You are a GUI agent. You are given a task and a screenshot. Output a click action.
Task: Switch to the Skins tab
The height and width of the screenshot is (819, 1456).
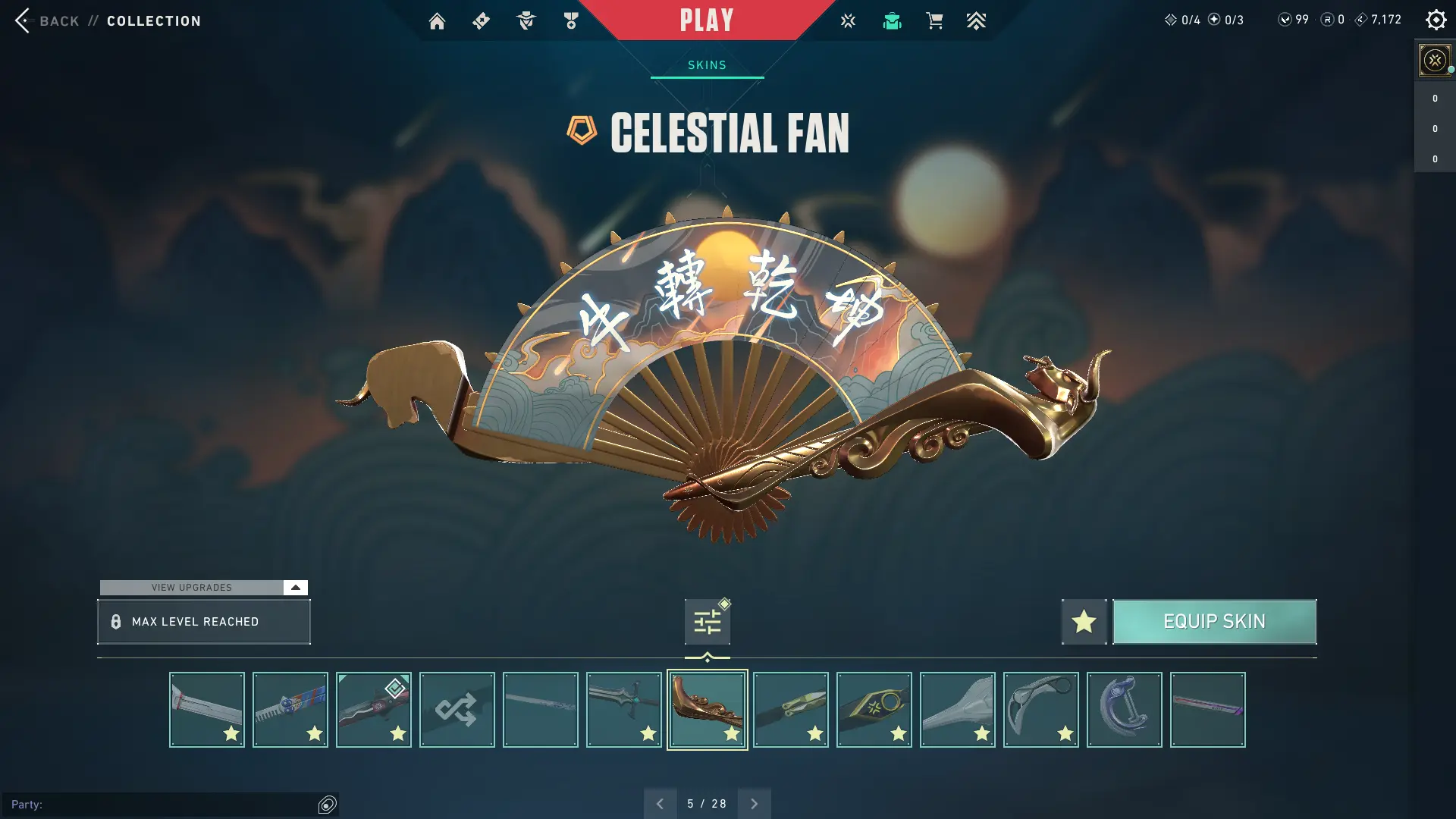pos(707,65)
